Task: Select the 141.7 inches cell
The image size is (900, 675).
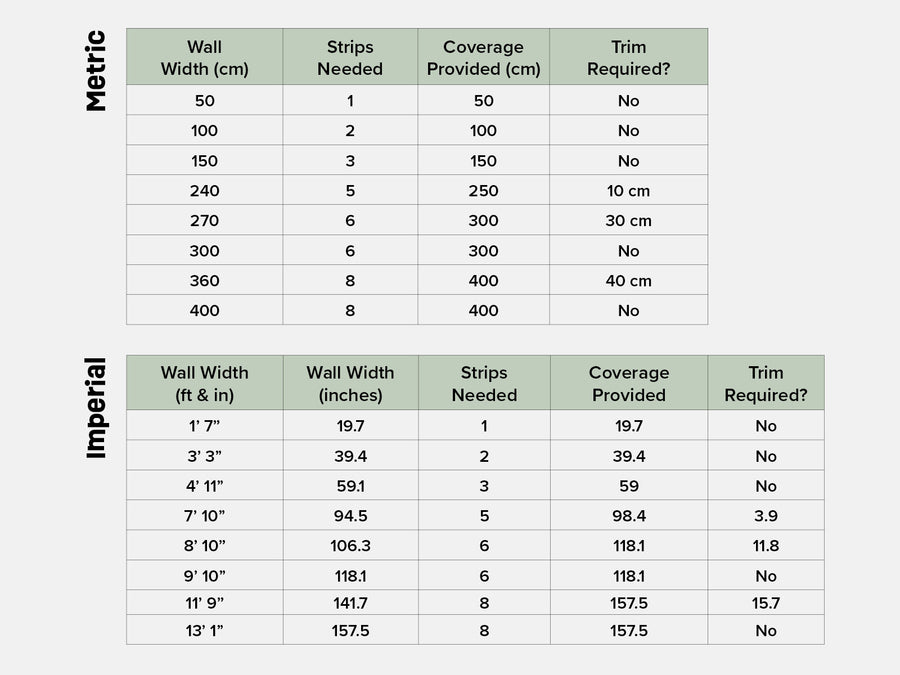Action: 350,603
